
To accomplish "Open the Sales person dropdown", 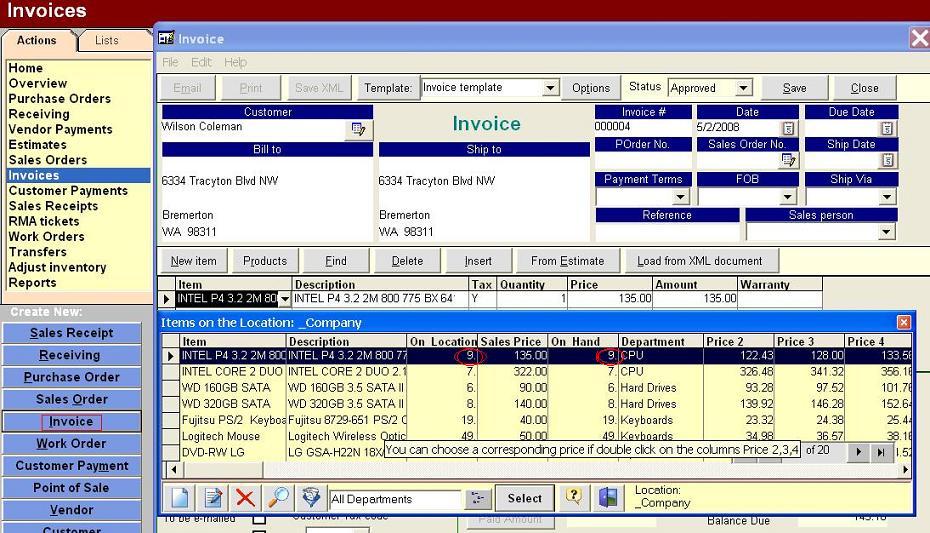I will [886, 231].
